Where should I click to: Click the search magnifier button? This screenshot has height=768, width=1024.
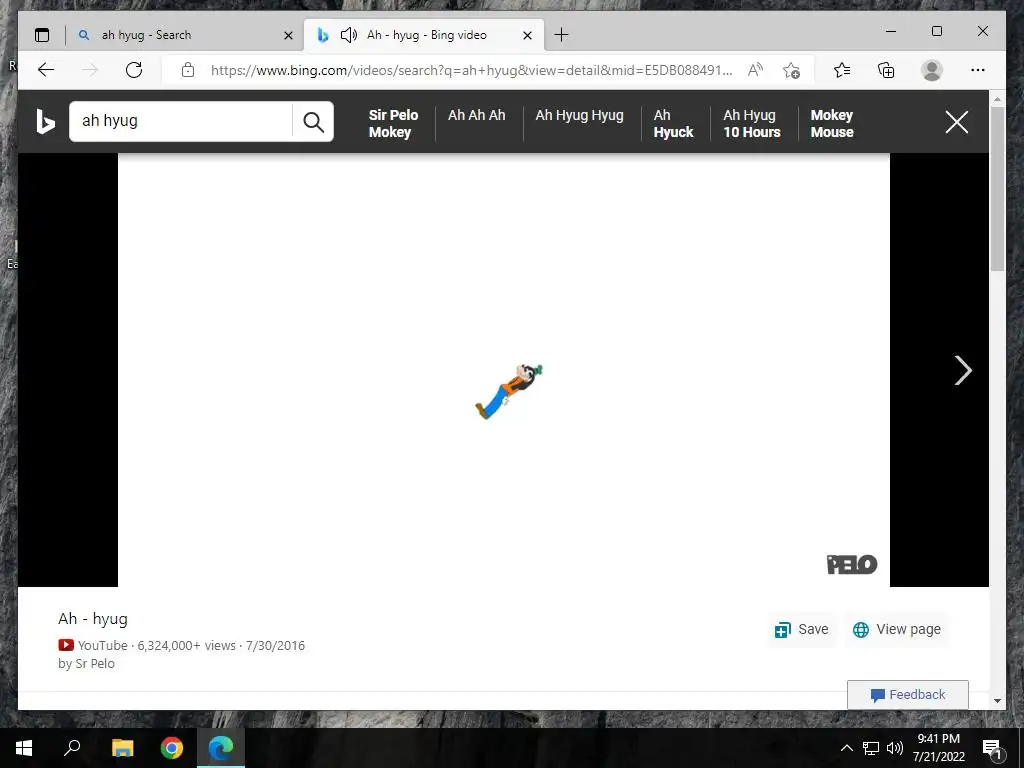tap(313, 121)
